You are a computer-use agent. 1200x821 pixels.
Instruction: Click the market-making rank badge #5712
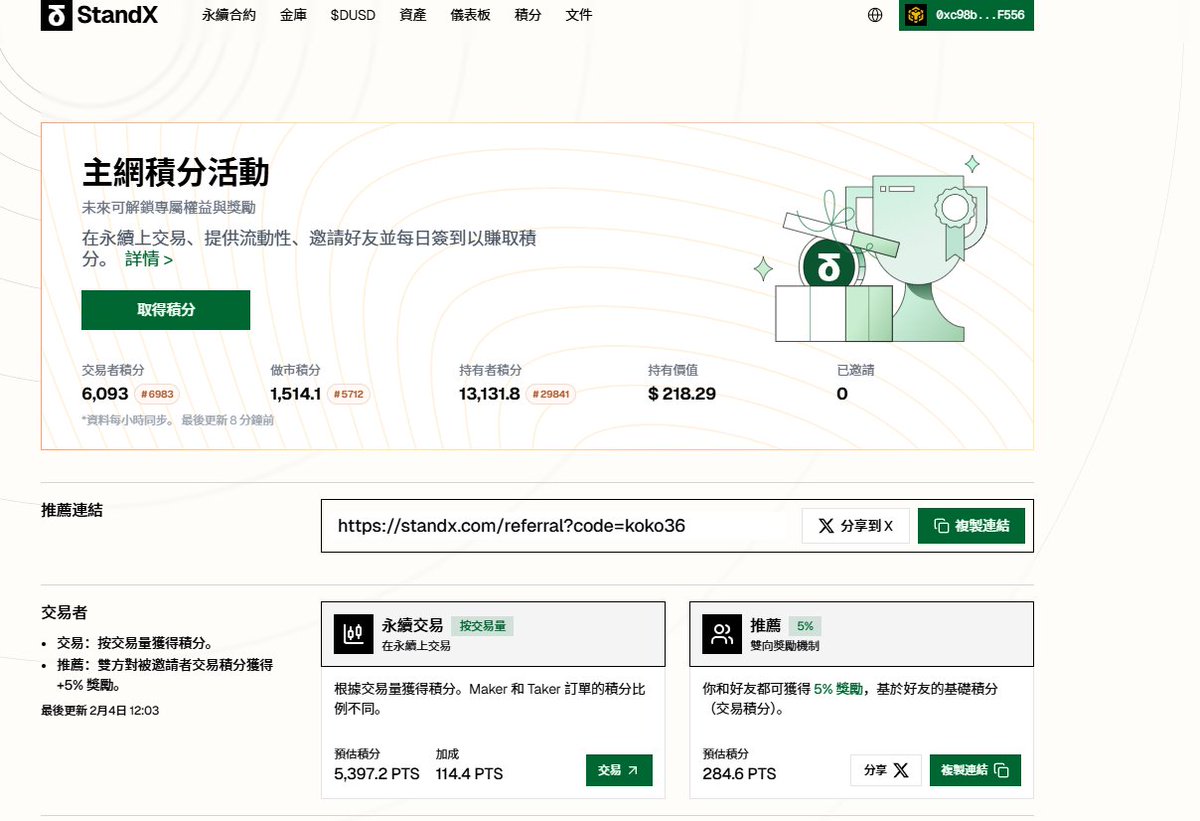pos(348,394)
